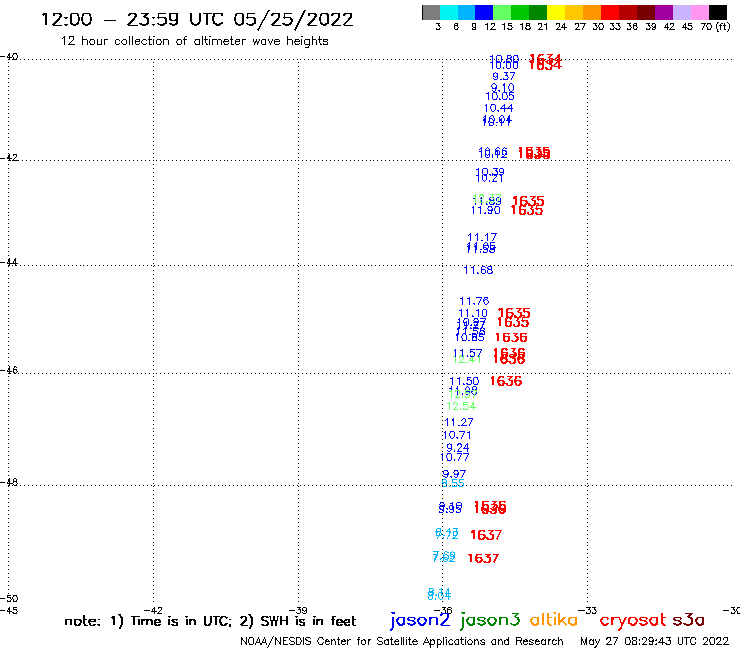Click the pure blue swatch between 9 and 12
The image size is (740, 650).
[484, 12]
